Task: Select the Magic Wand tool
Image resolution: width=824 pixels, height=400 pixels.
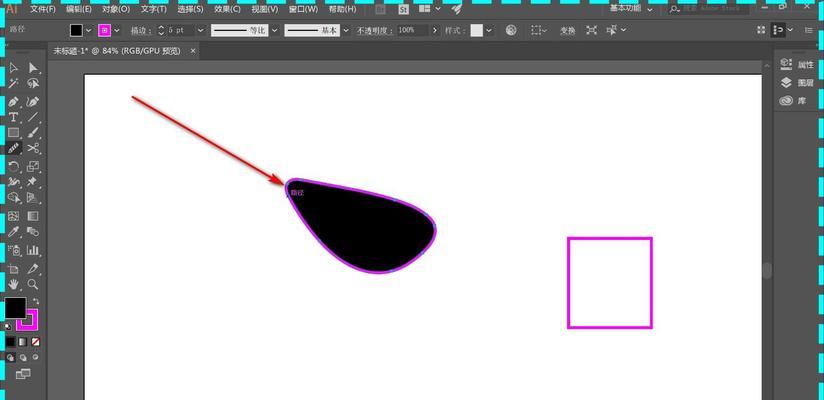Action: pyautogui.click(x=14, y=83)
